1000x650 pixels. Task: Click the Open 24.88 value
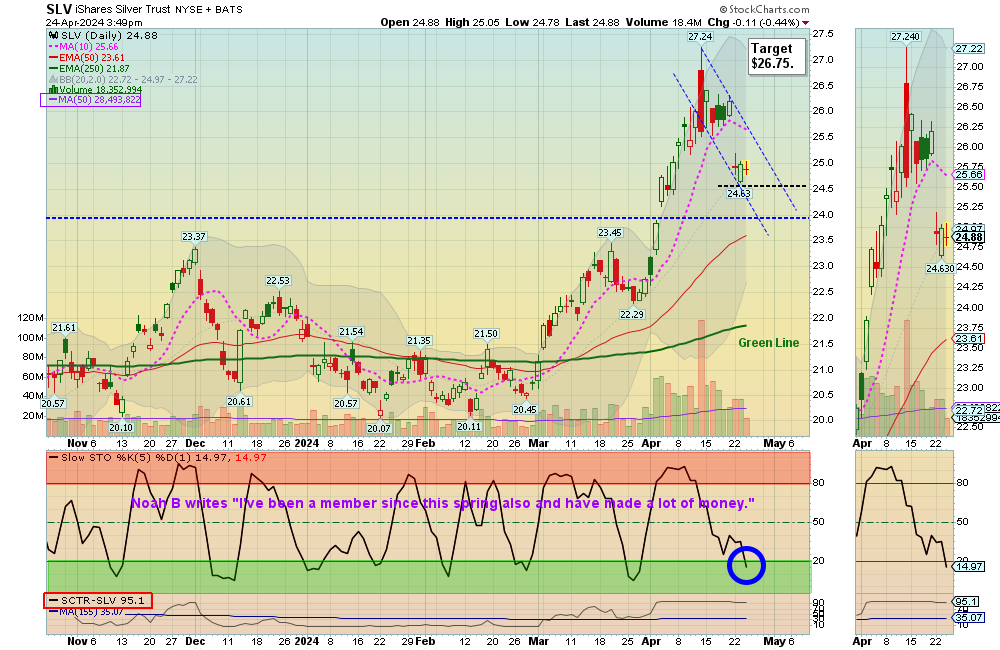[410, 22]
